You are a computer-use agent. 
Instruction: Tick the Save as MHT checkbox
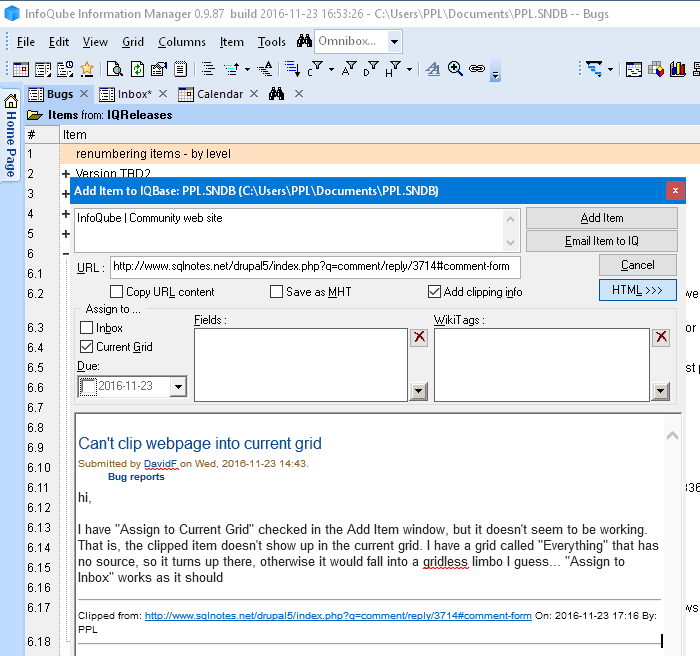click(276, 292)
